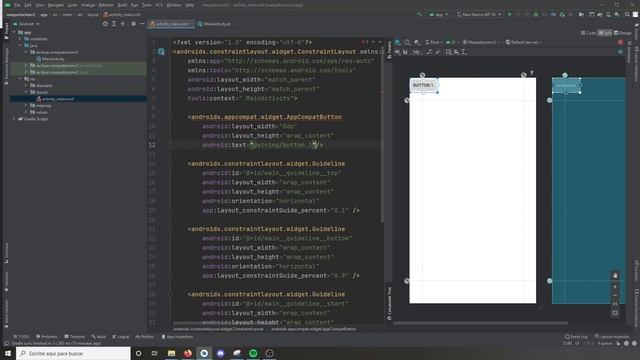Click Zoom to Fit Screen icon

coord(615,313)
